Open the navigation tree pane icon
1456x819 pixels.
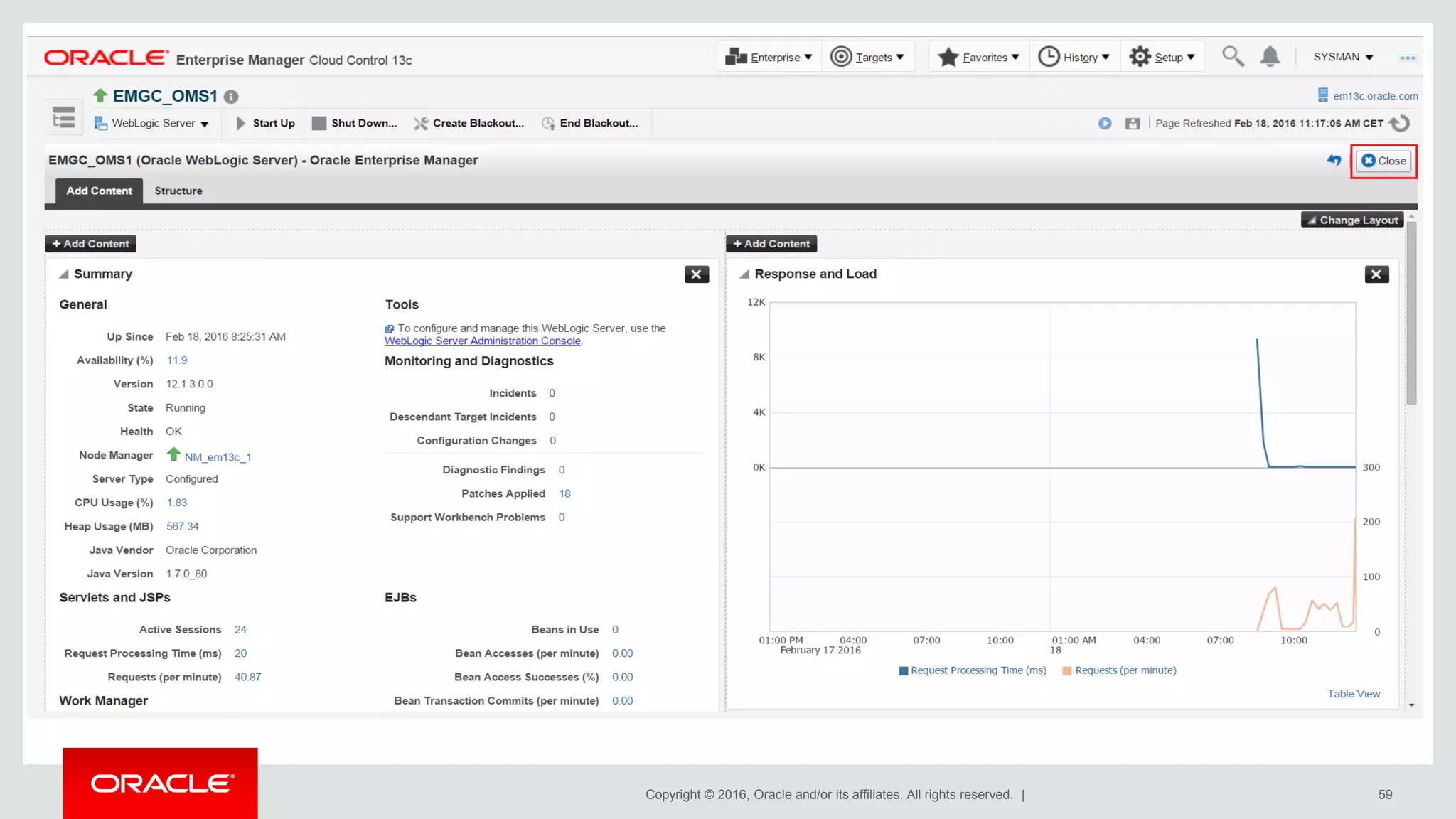pos(64,118)
